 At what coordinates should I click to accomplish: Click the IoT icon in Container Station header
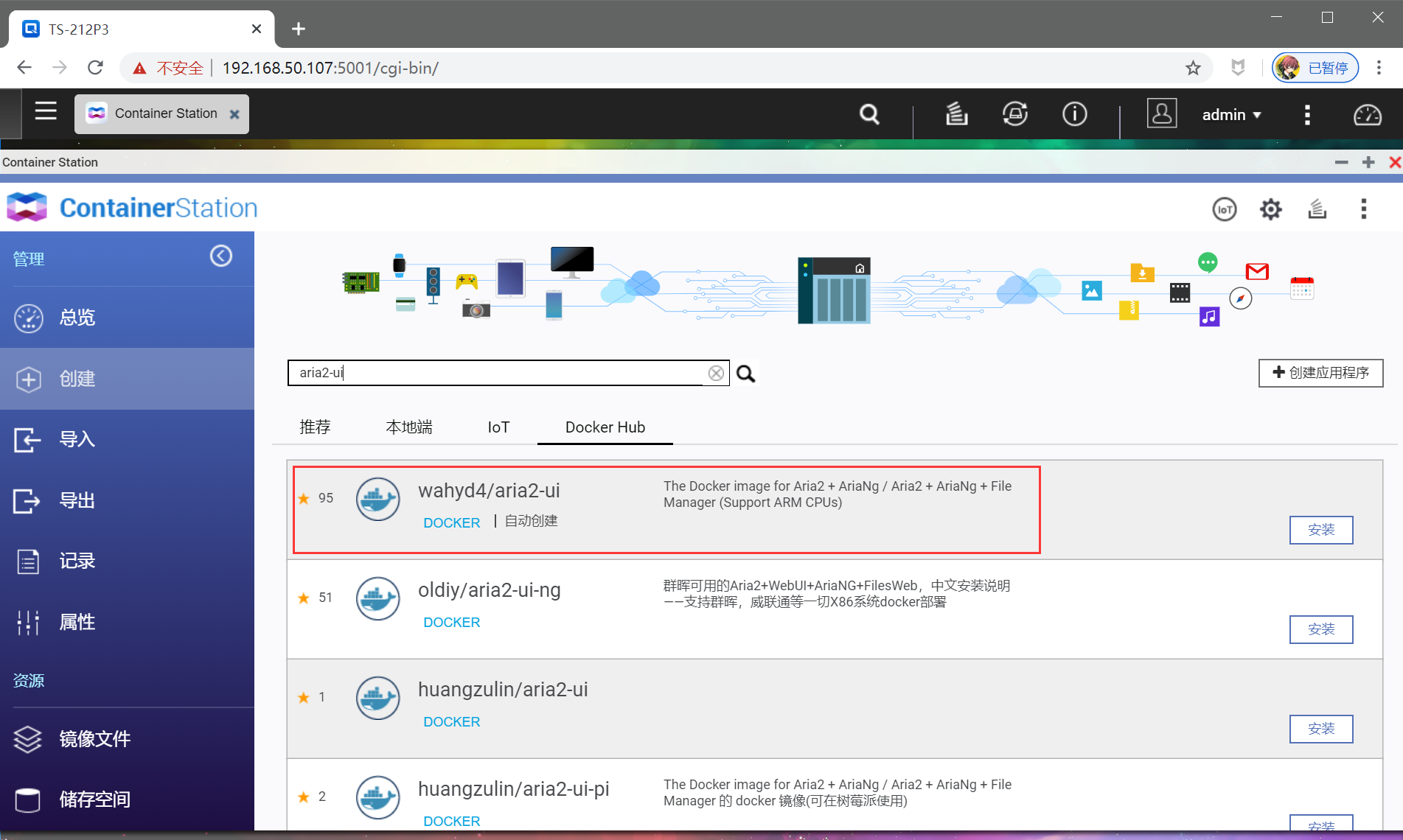pyautogui.click(x=1225, y=209)
